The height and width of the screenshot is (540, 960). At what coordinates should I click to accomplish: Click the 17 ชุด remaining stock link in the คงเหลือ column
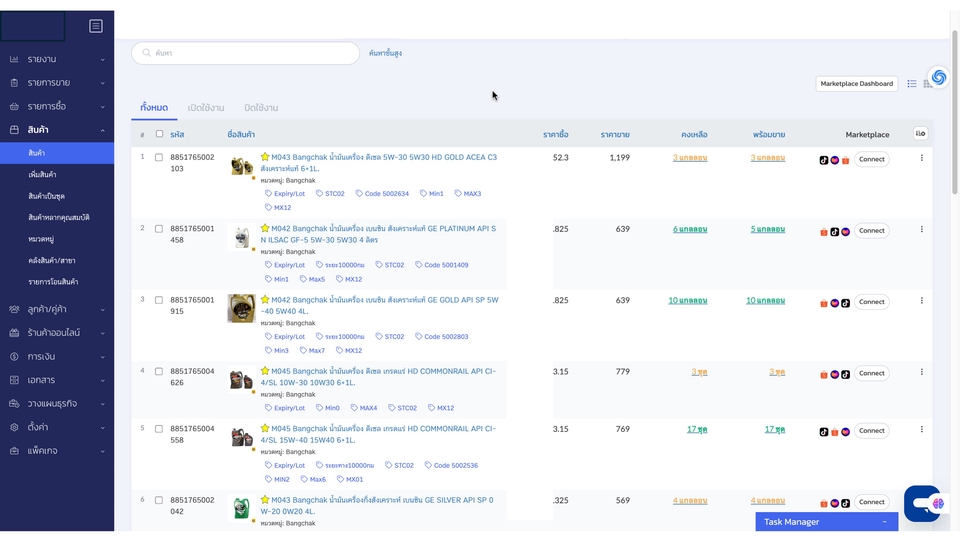click(697, 429)
